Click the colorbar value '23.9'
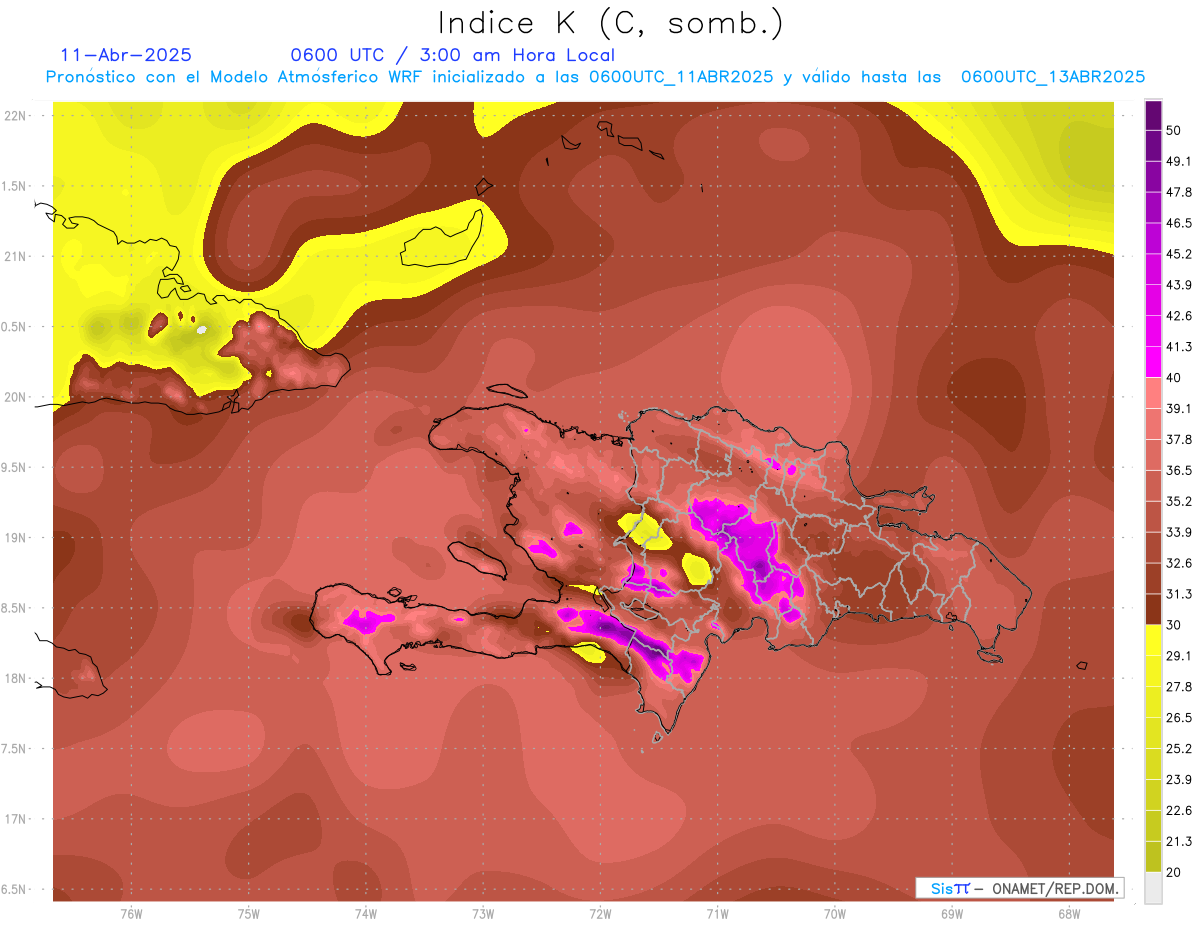The height and width of the screenshot is (927, 1200). click(x=1179, y=779)
